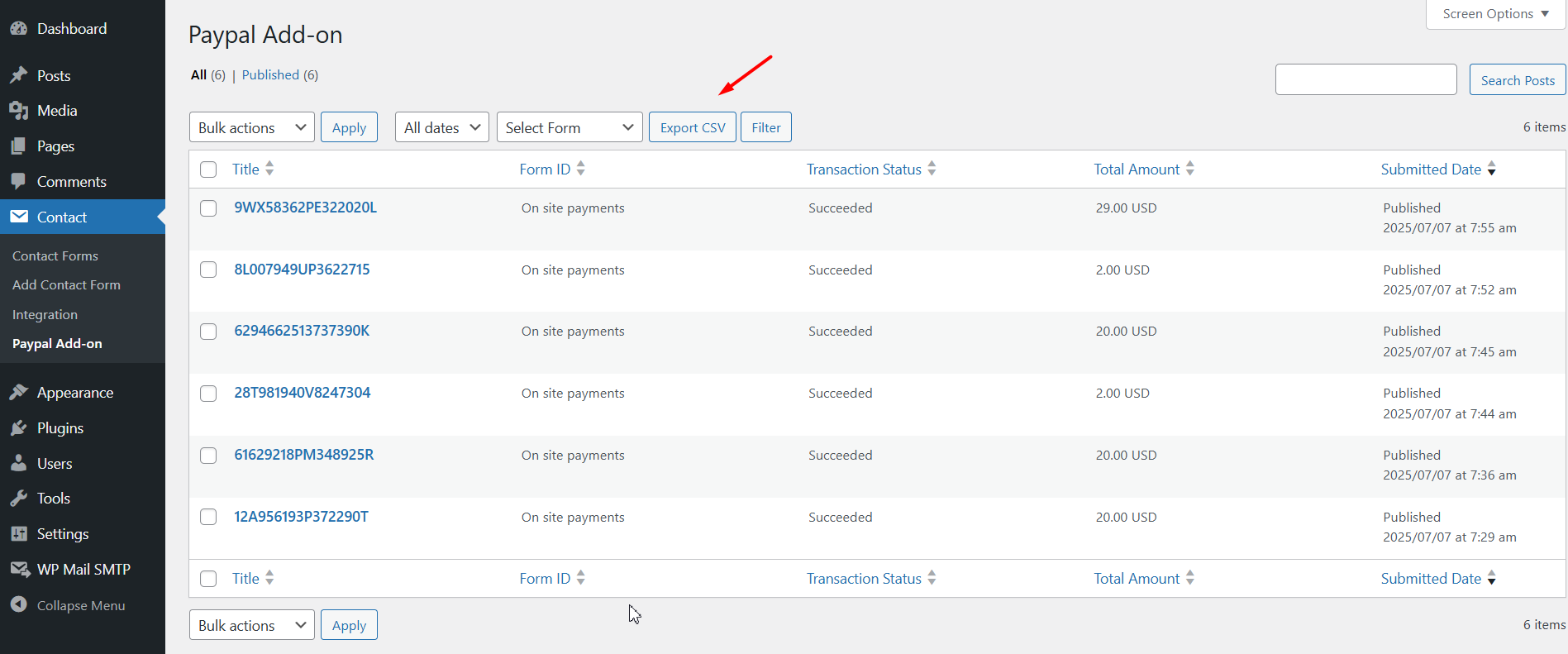Open the All dates dropdown

coord(442,127)
